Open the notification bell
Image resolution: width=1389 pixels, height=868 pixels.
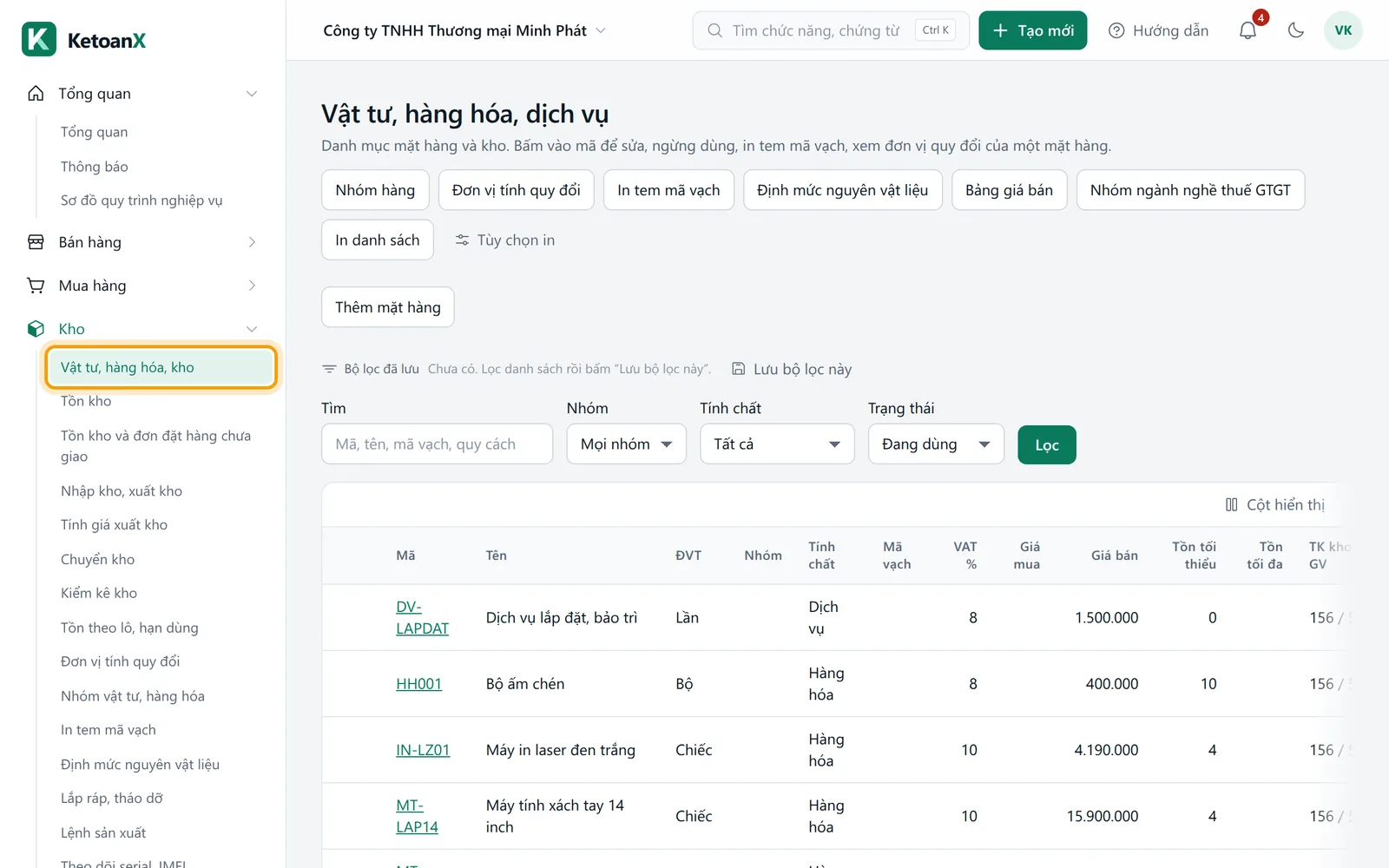click(1247, 30)
